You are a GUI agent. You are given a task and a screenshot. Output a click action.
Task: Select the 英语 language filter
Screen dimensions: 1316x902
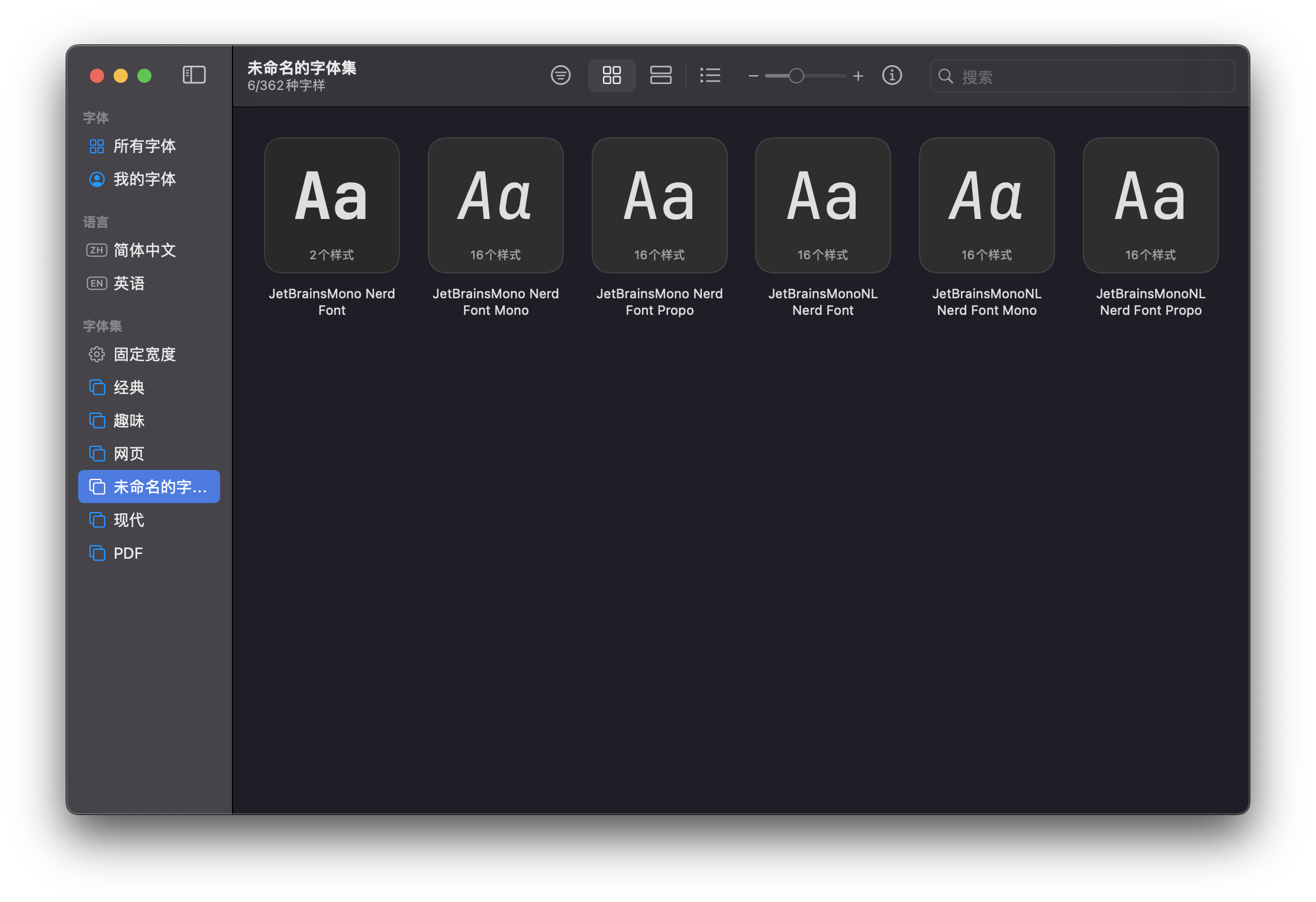click(x=129, y=284)
